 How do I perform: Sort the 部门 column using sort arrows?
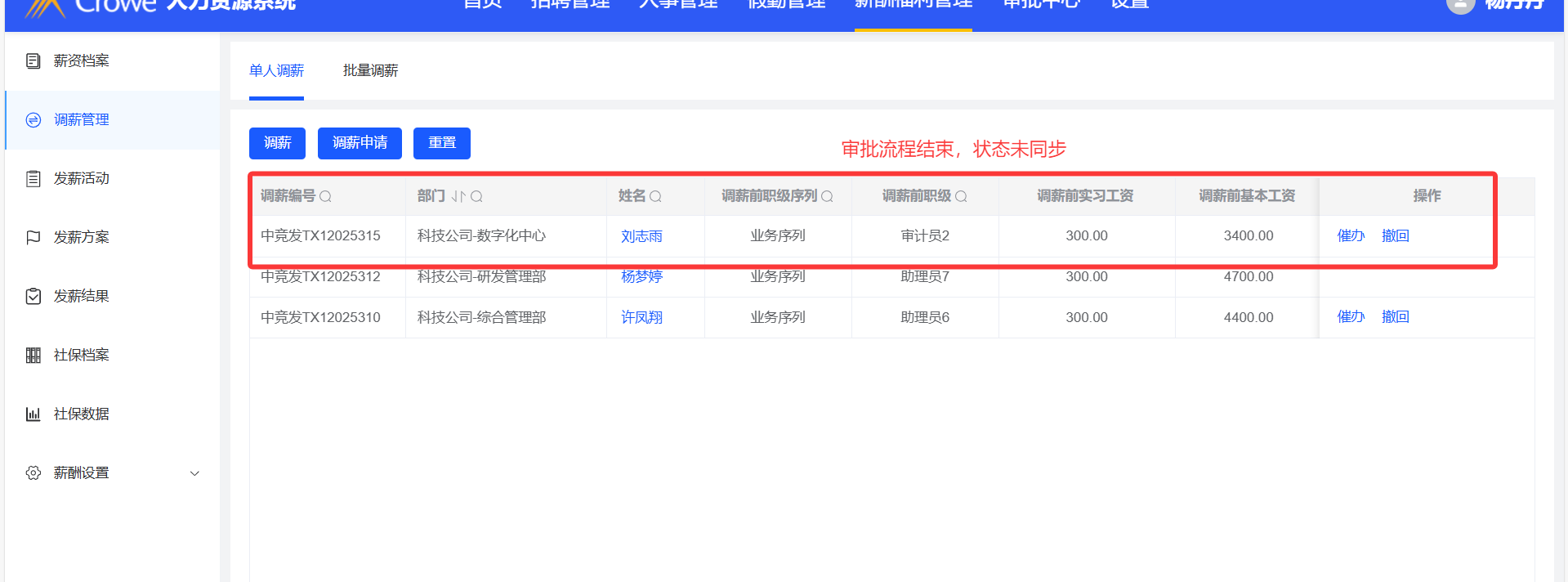click(x=458, y=197)
